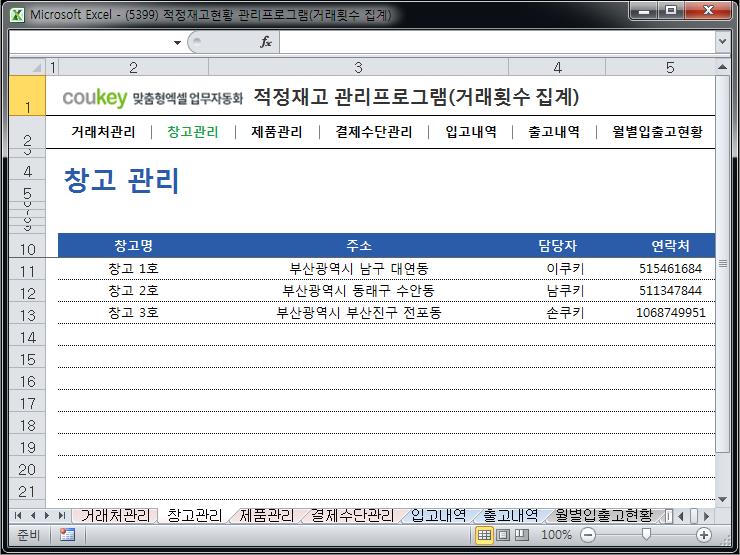This screenshot has height=555, width=740.
Task: Click the vertical scrollbar down arrow
Action: (722, 499)
